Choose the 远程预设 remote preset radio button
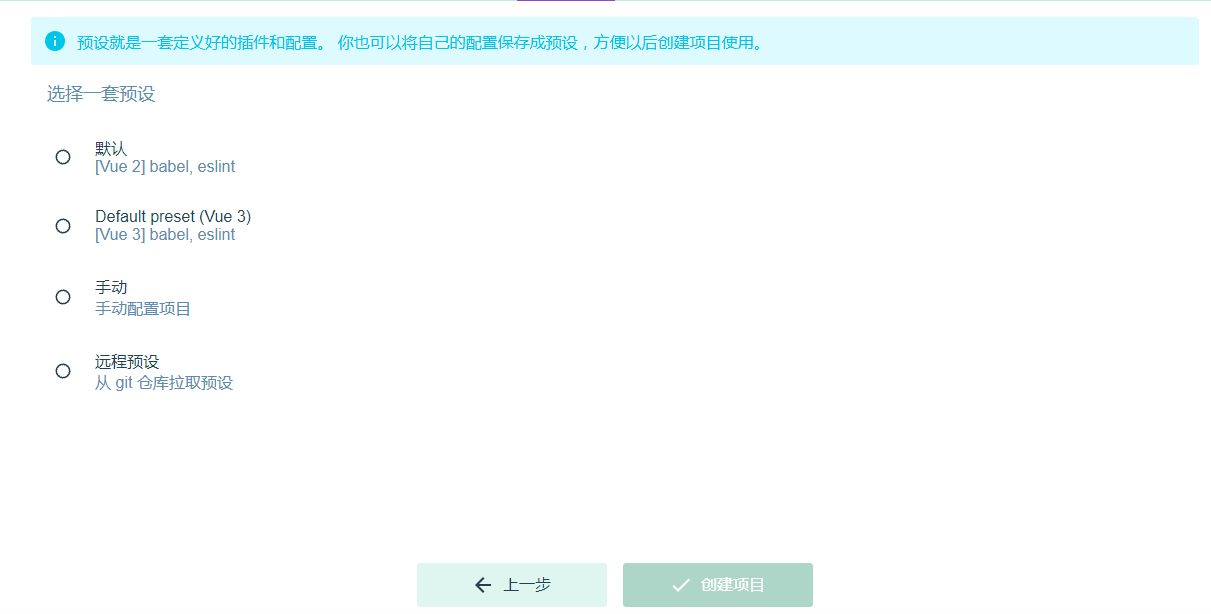This screenshot has width=1211, height=614. [x=63, y=371]
